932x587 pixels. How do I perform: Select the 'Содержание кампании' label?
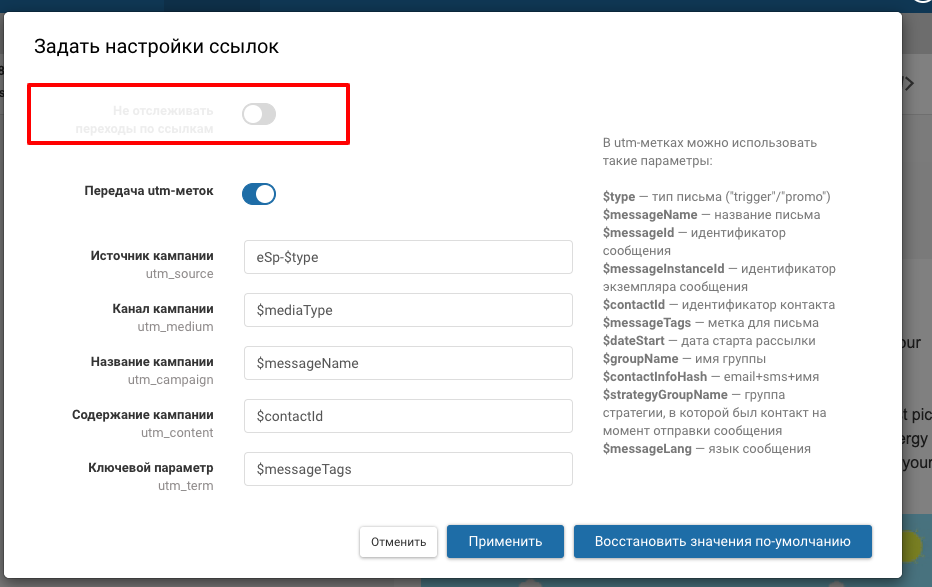click(x=143, y=415)
